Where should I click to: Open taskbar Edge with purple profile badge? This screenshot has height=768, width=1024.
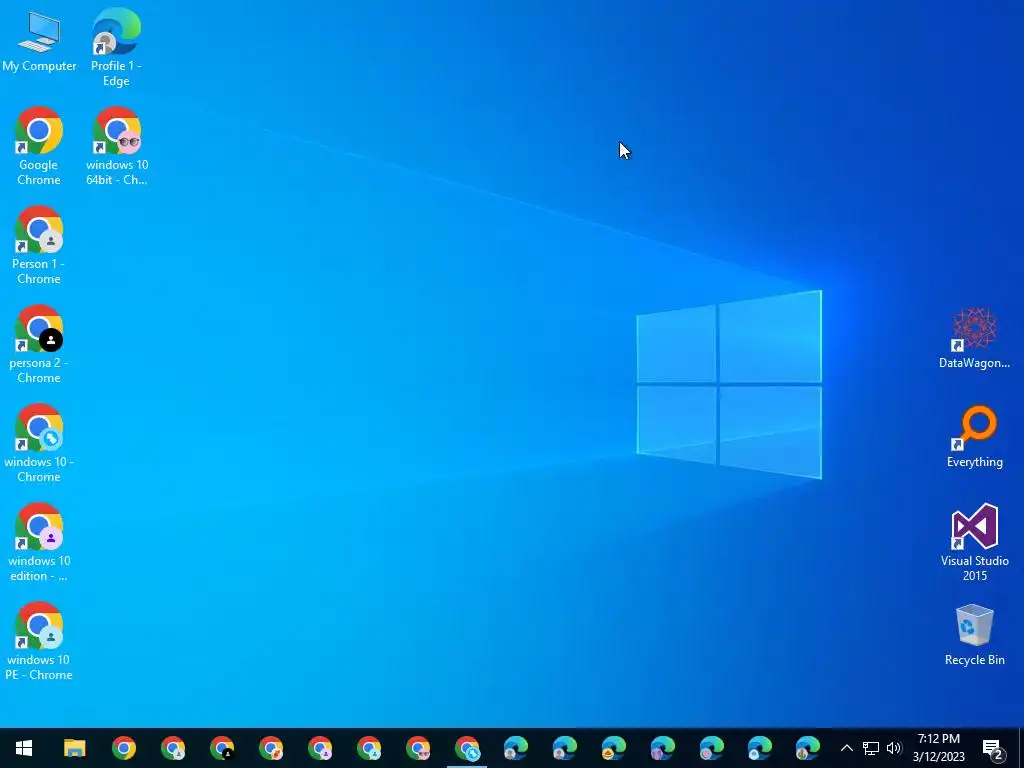(663, 748)
